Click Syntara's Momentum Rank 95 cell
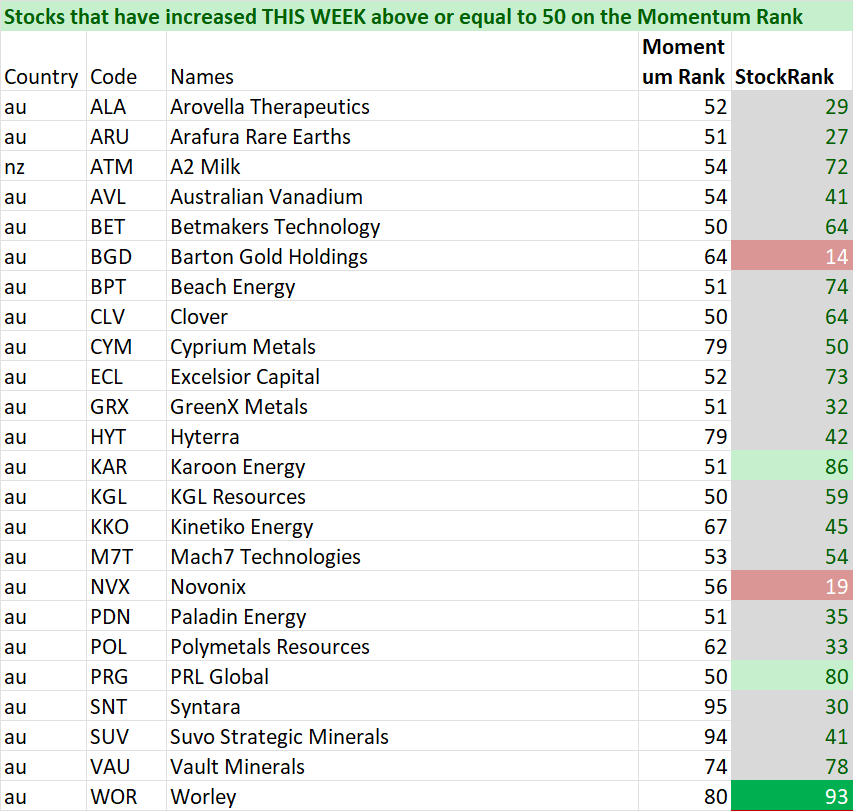 [684, 706]
